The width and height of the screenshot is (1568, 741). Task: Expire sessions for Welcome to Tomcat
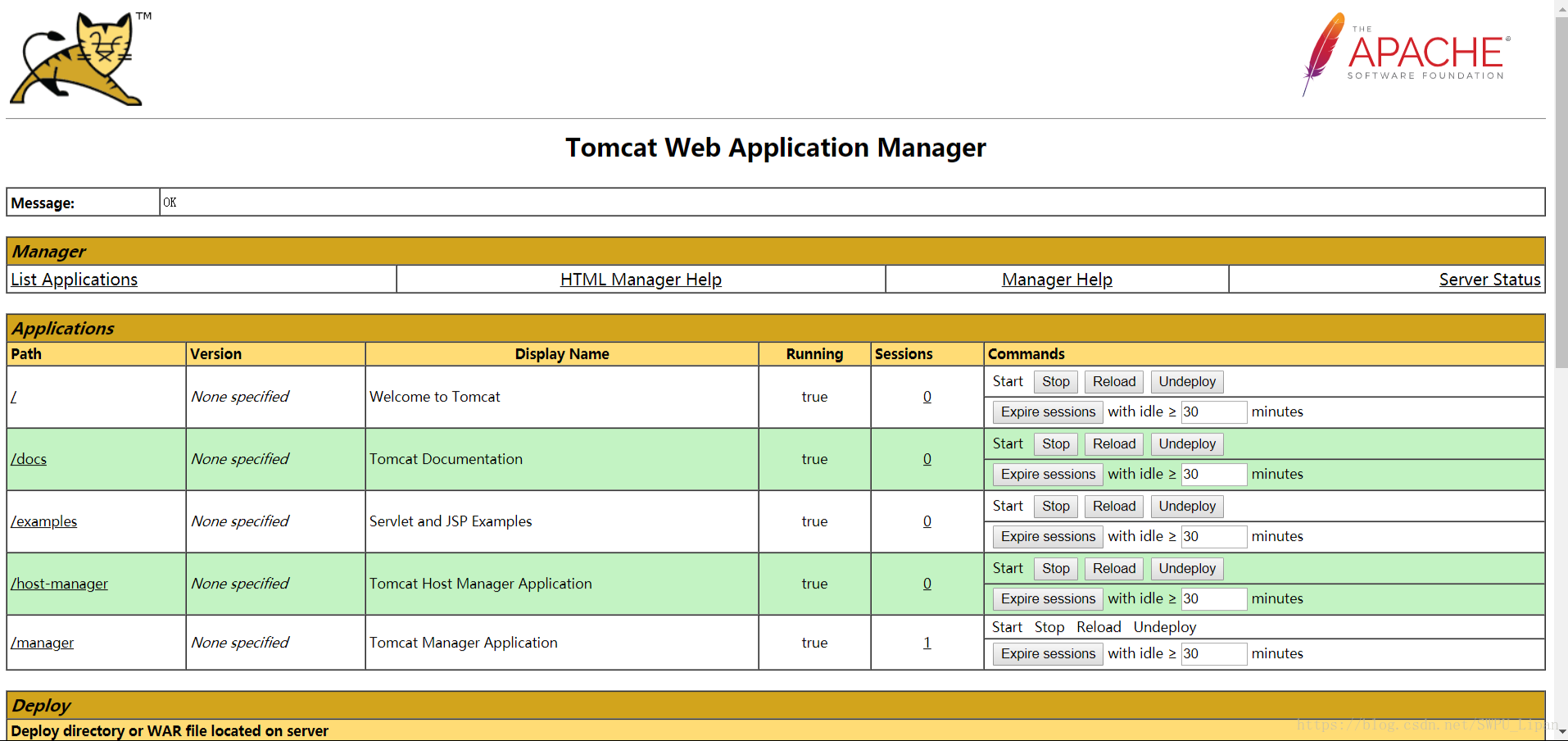tap(1048, 412)
